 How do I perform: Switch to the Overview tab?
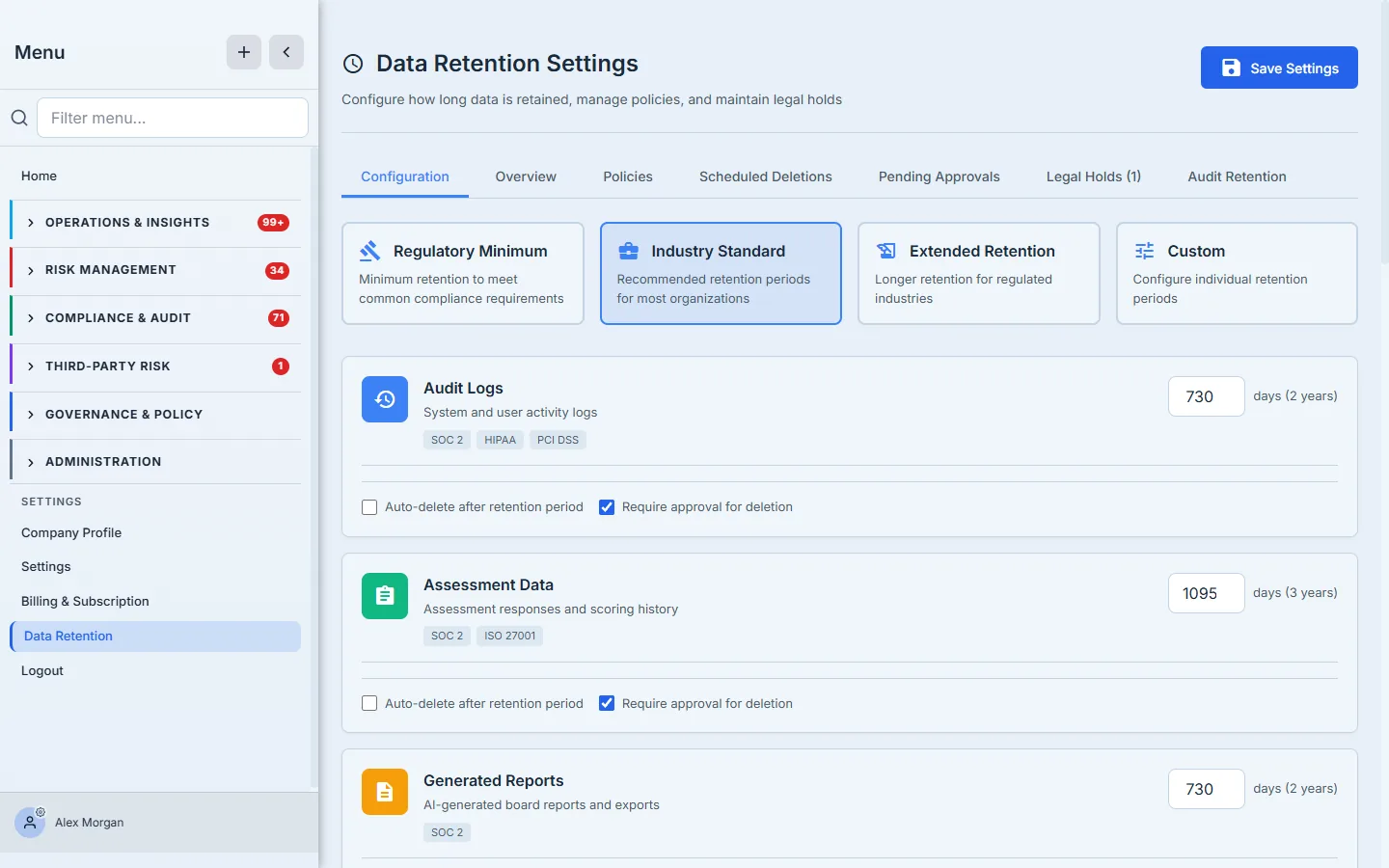click(x=526, y=176)
